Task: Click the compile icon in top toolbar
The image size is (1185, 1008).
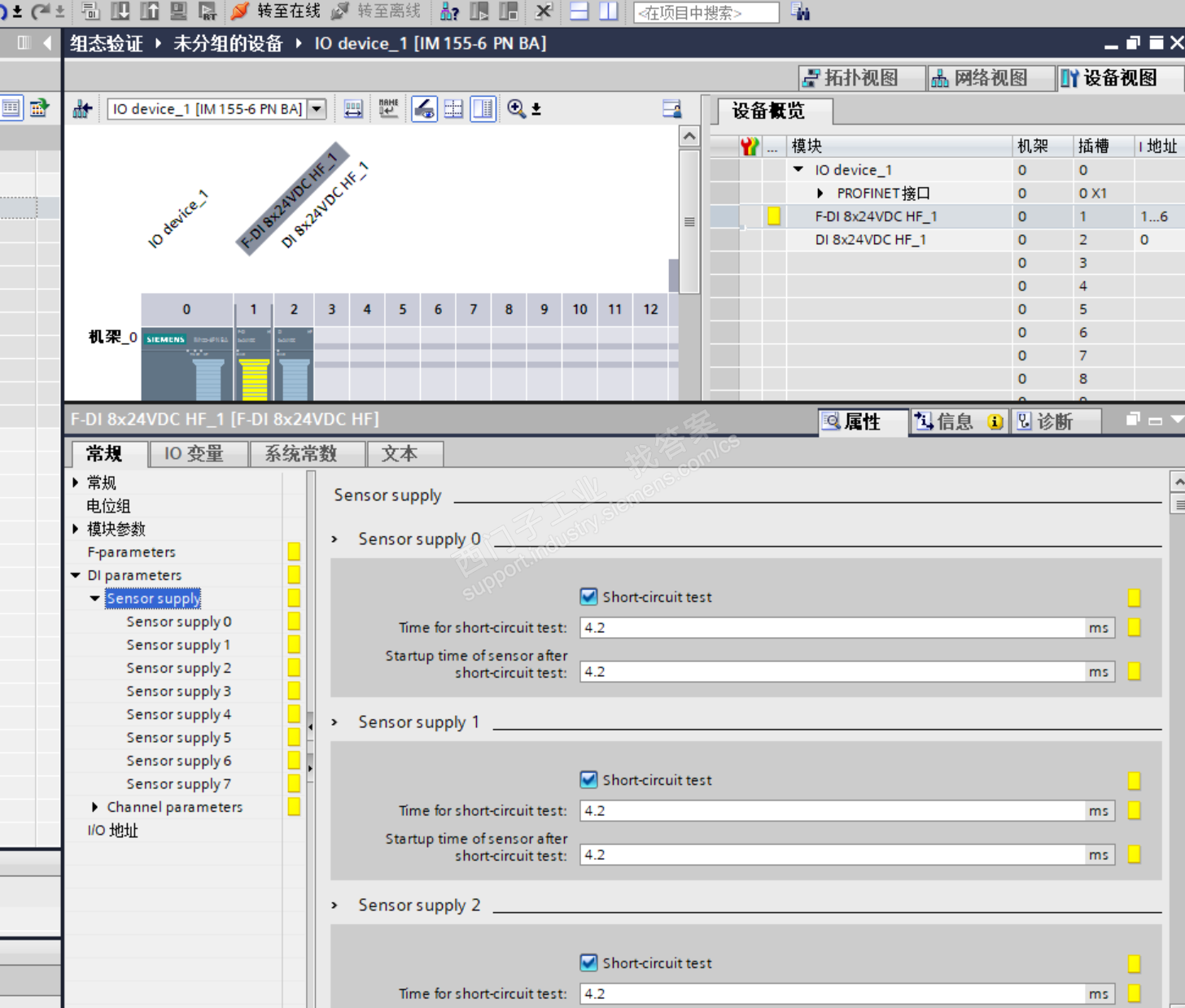Action: coord(90,11)
